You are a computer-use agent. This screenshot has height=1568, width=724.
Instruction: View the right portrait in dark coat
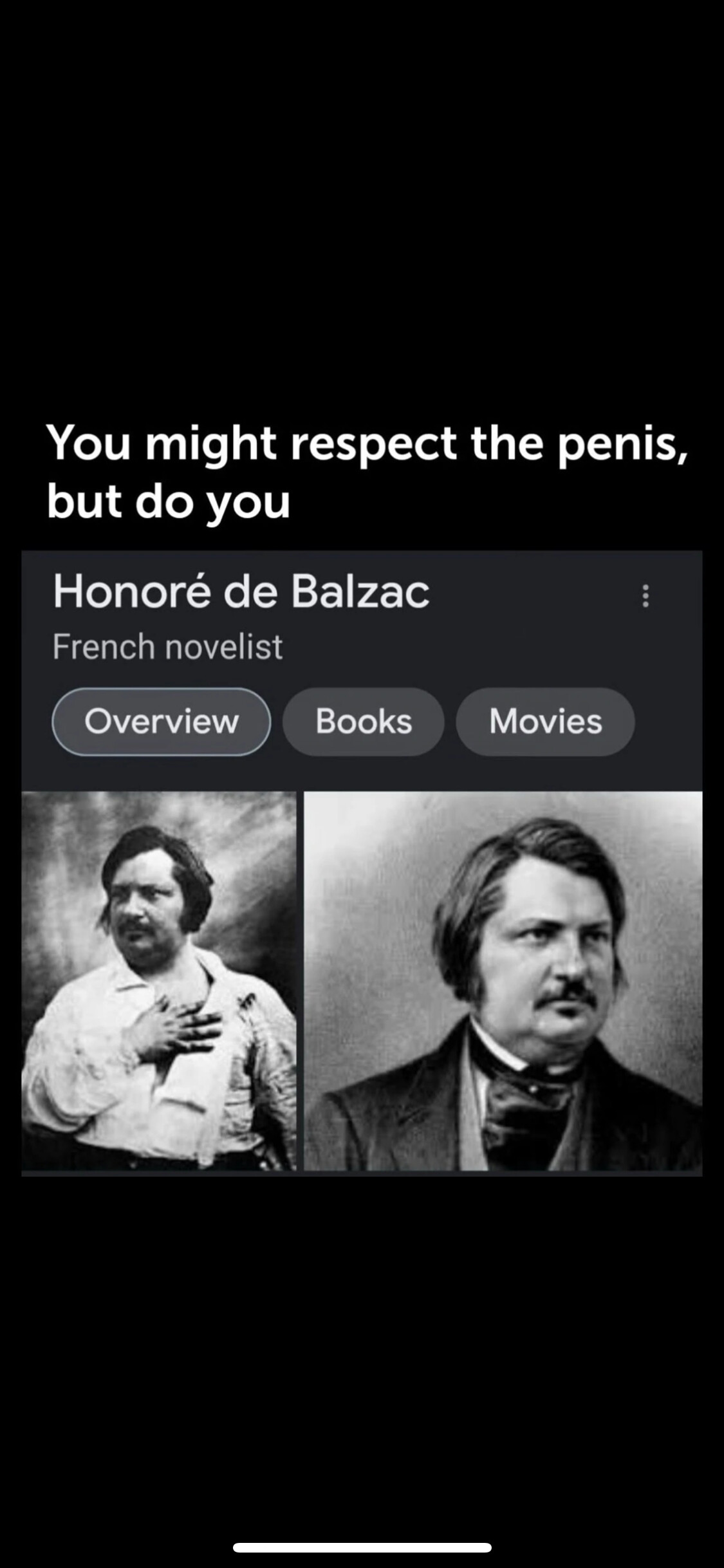(x=503, y=980)
